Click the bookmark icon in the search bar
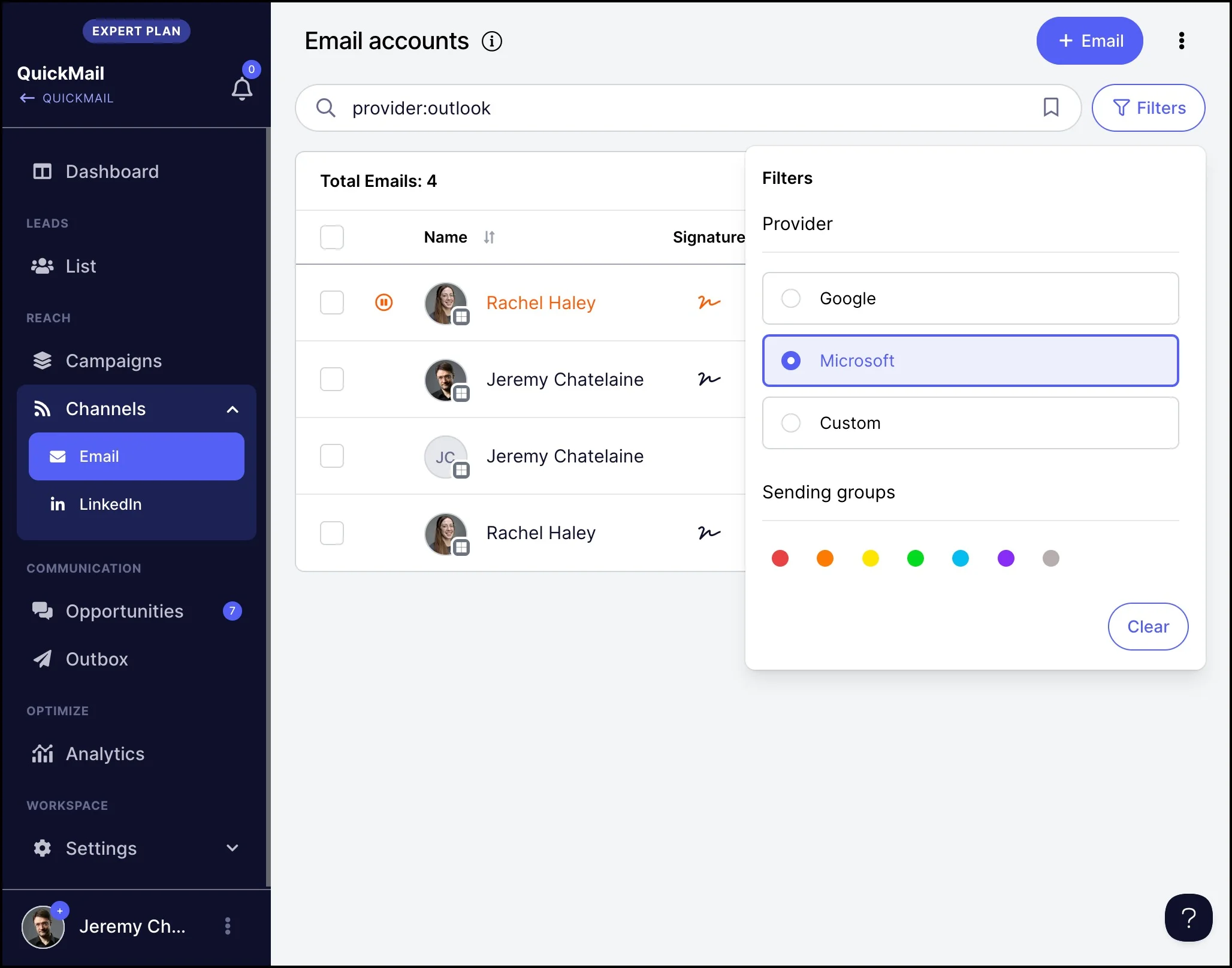The image size is (1232, 968). pyautogui.click(x=1051, y=108)
